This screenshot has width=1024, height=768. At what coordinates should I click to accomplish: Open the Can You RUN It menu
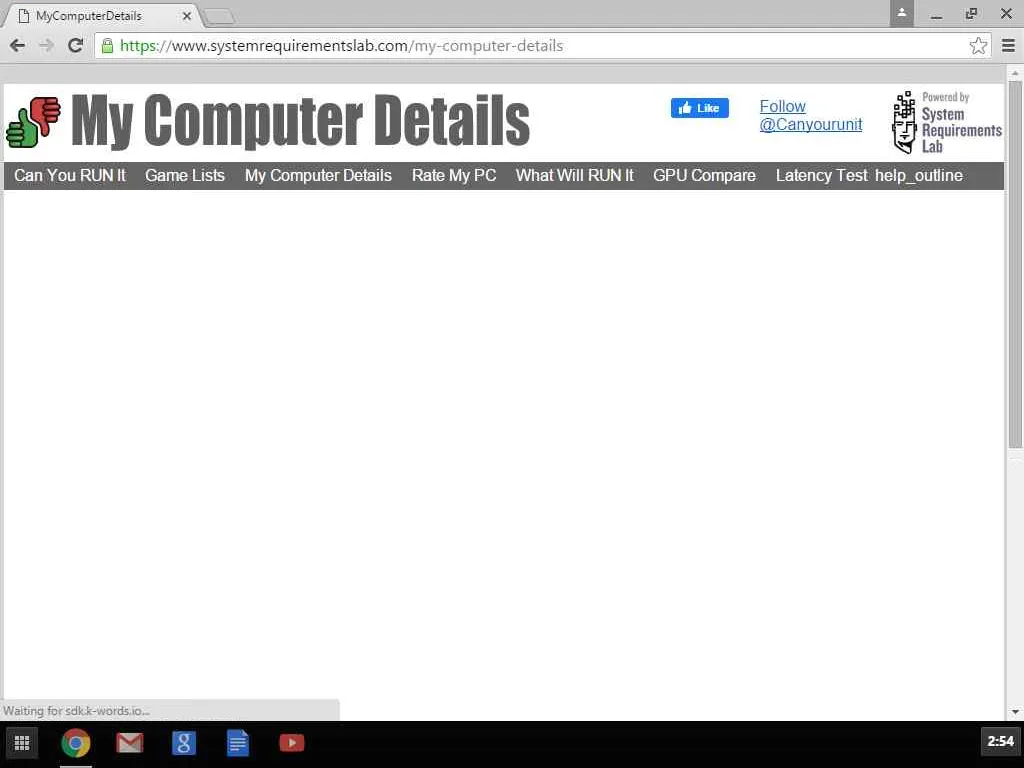click(x=70, y=176)
